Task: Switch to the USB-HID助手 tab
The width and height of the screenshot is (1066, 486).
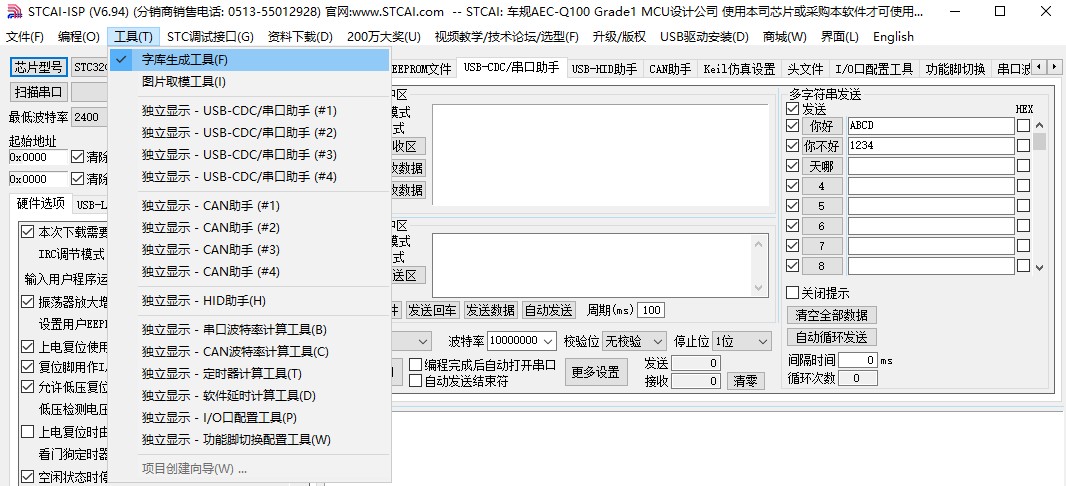Action: [x=604, y=69]
